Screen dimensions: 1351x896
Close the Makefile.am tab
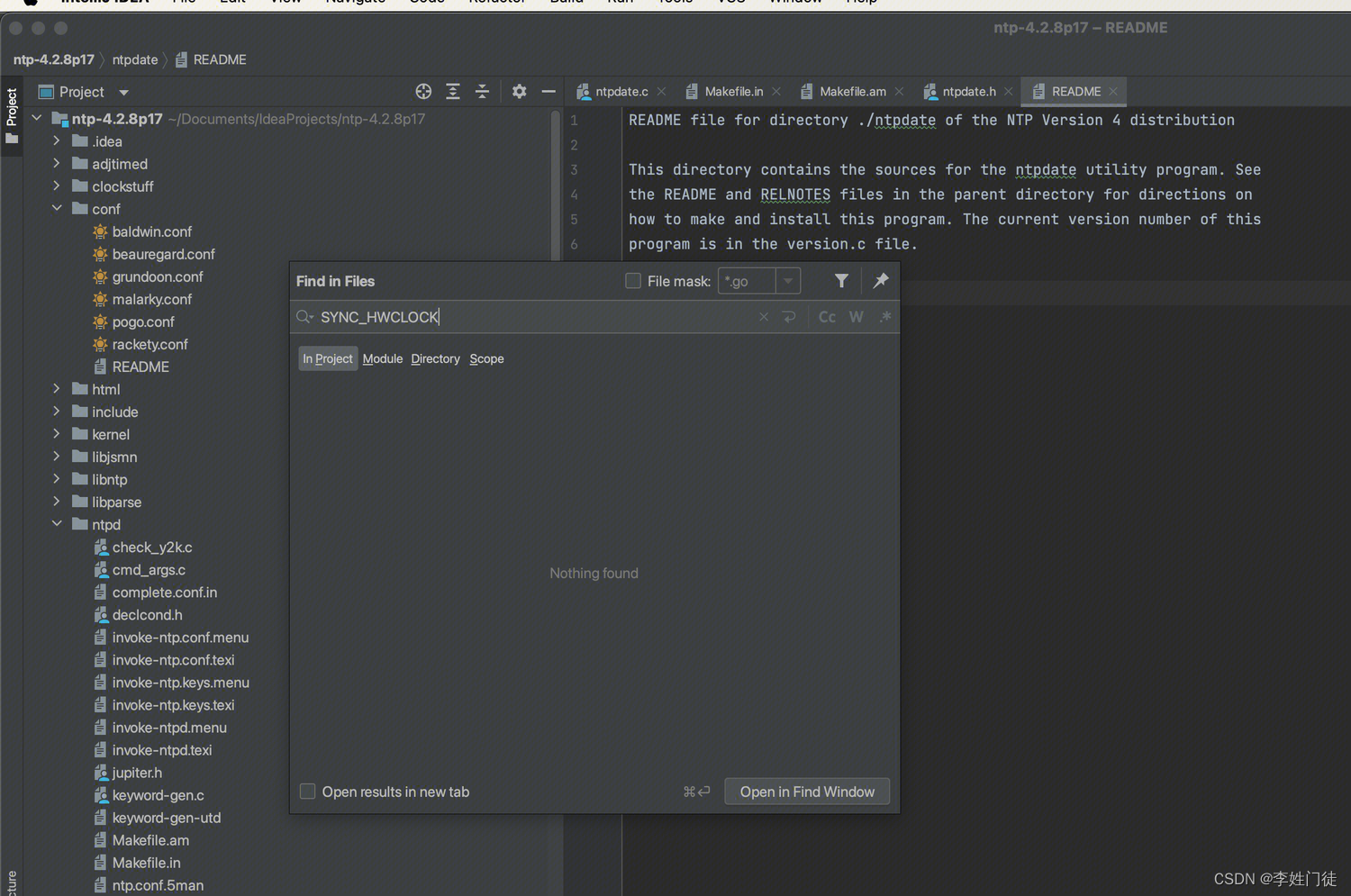click(x=899, y=92)
